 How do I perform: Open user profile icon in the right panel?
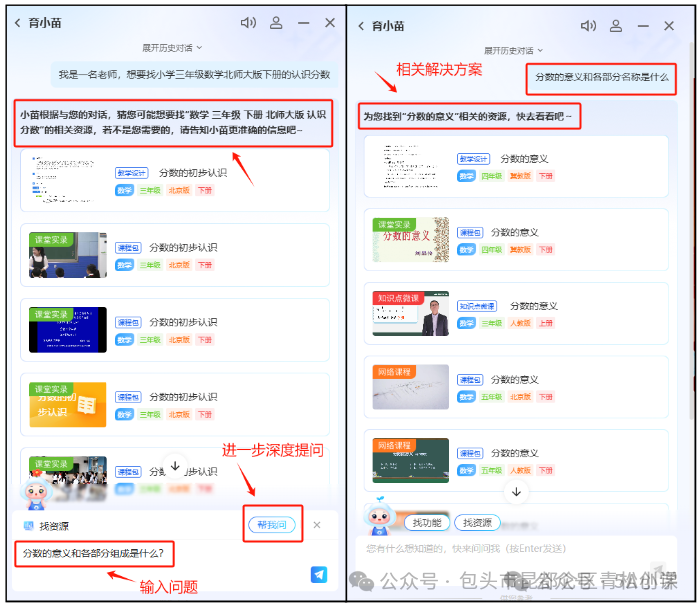pyautogui.click(x=617, y=25)
